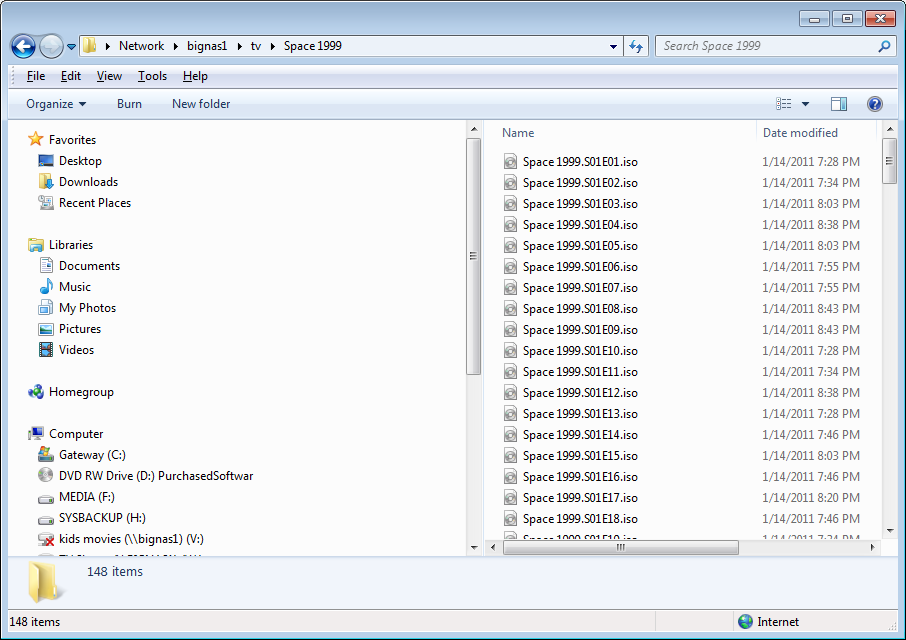Click the Internet zone globe in status bar
Viewport: 906px width, 640px height.
tap(745, 622)
